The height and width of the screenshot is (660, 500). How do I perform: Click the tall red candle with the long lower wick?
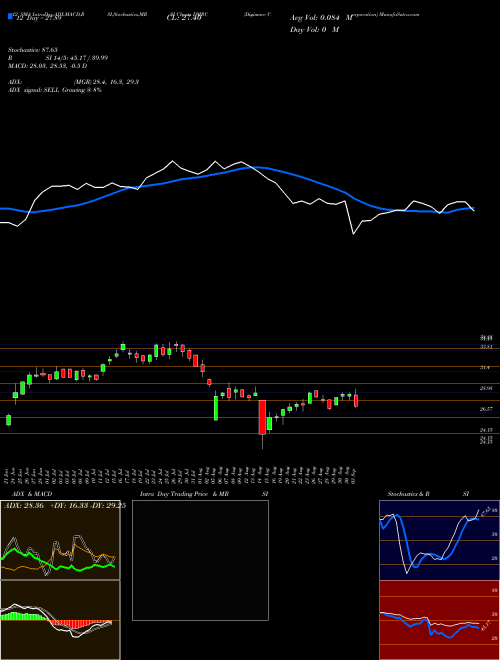tap(262, 417)
